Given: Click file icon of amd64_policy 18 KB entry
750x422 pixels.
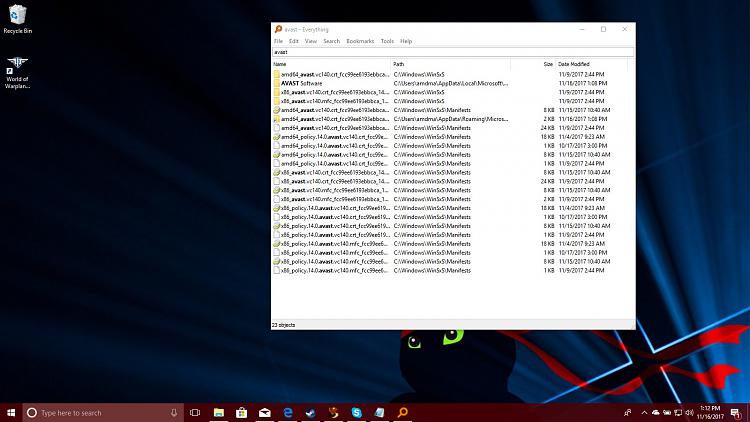Looking at the screenshot, I should [276, 137].
